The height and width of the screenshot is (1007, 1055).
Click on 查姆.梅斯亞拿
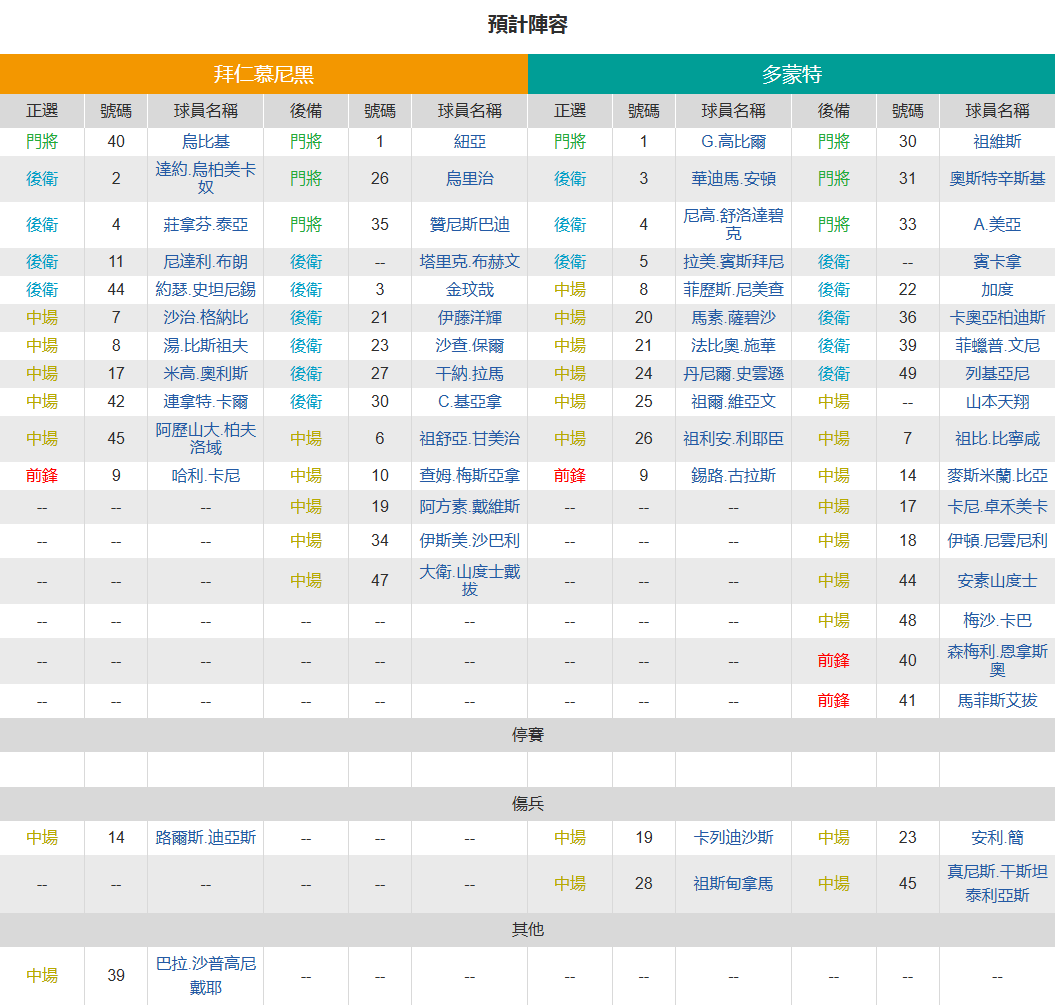470,476
